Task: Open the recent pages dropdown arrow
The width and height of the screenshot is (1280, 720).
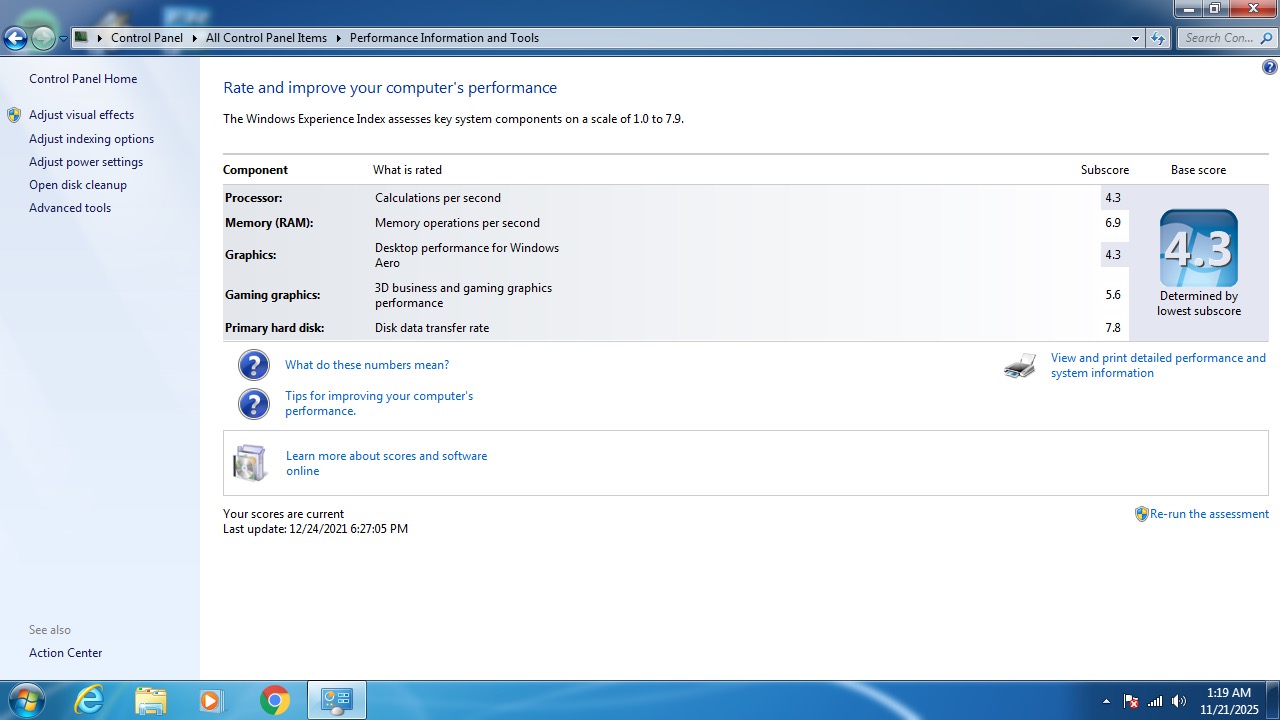Action: (63, 39)
